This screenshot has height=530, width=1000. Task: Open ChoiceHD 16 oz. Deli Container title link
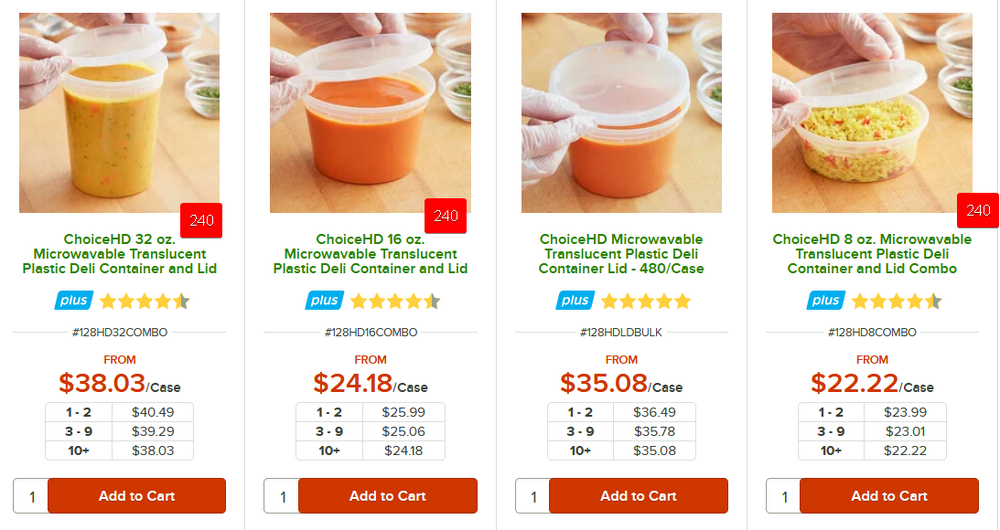pos(370,254)
